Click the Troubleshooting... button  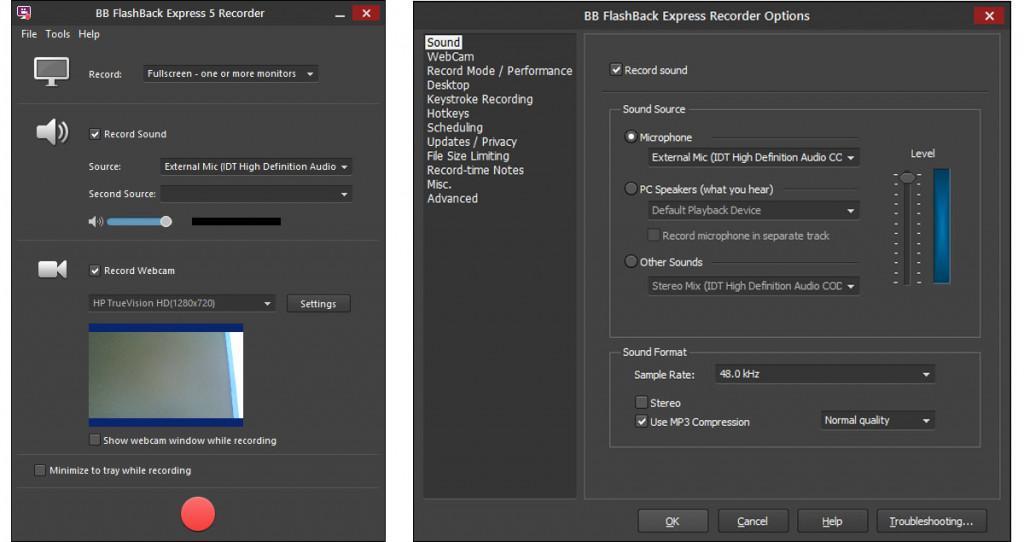click(x=931, y=521)
